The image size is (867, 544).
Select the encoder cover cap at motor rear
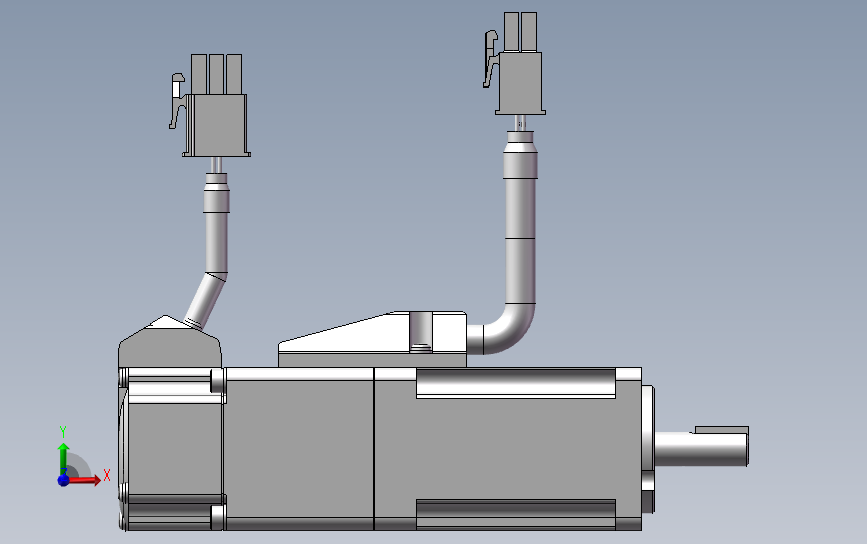point(169,342)
